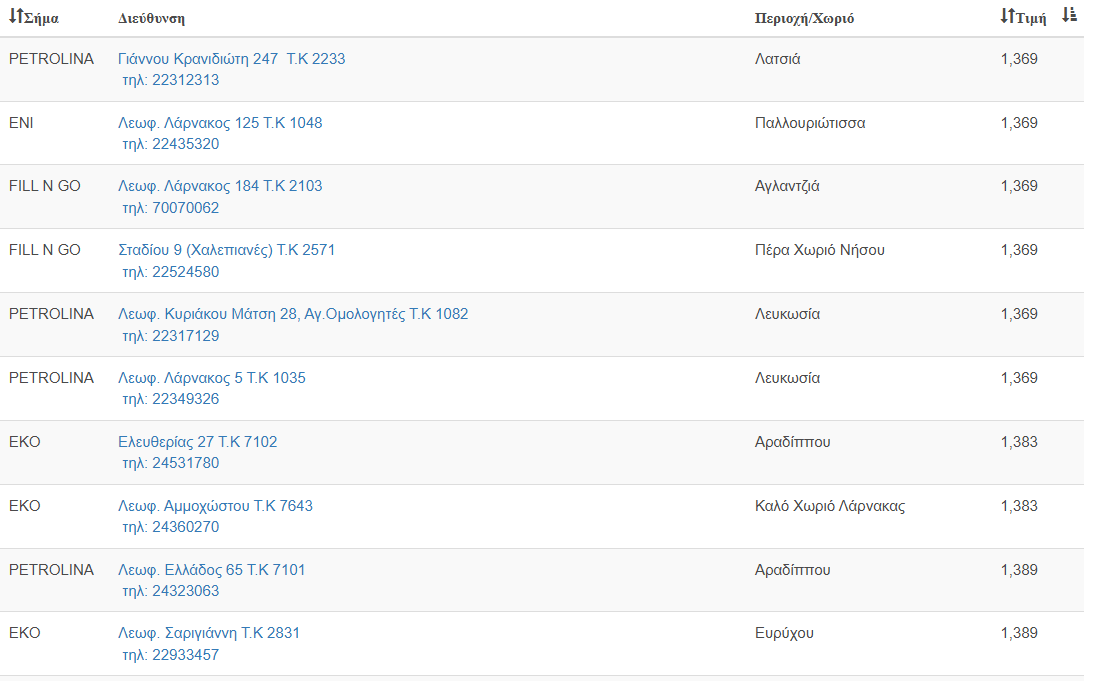Click price 1,369 in the Αγλαντζιά row
This screenshot has width=1097, height=681.
click(x=1019, y=186)
